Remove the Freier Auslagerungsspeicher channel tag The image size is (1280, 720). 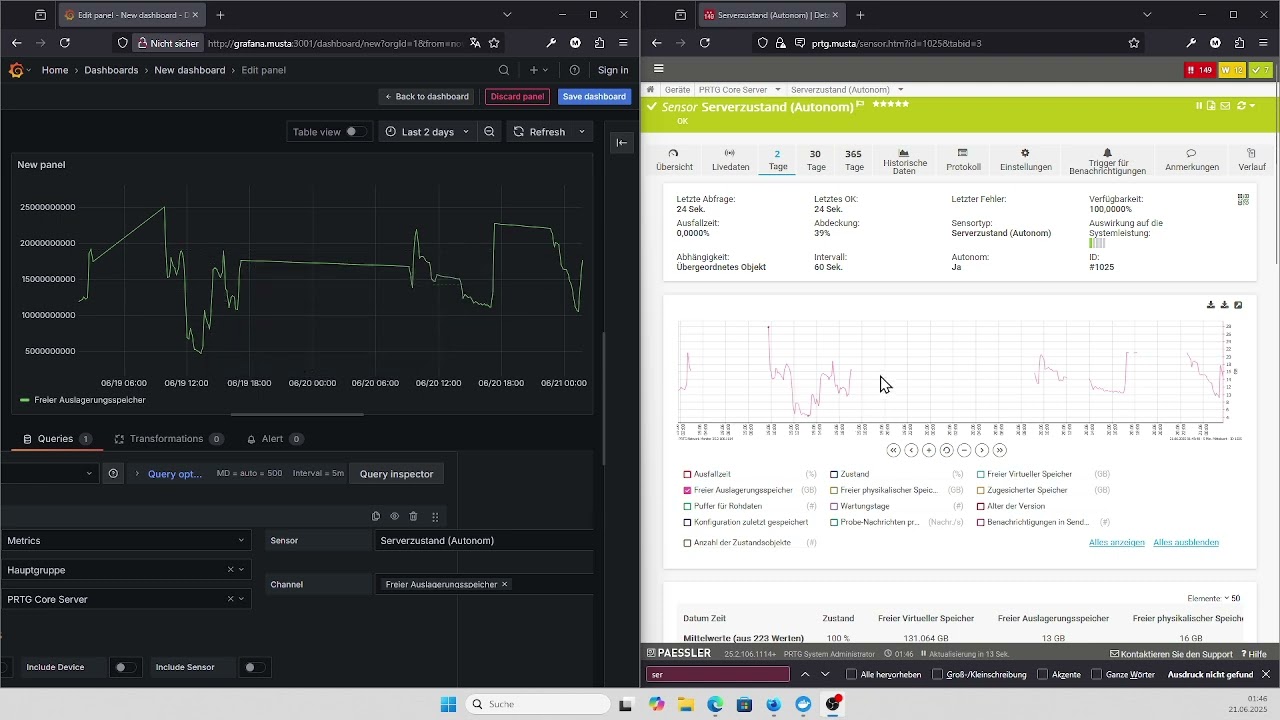coord(504,584)
